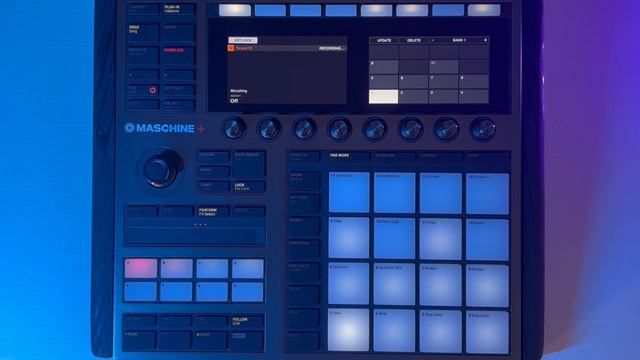Tap the Octave plus pad 16
640x360 pixels.
click(x=487, y=194)
